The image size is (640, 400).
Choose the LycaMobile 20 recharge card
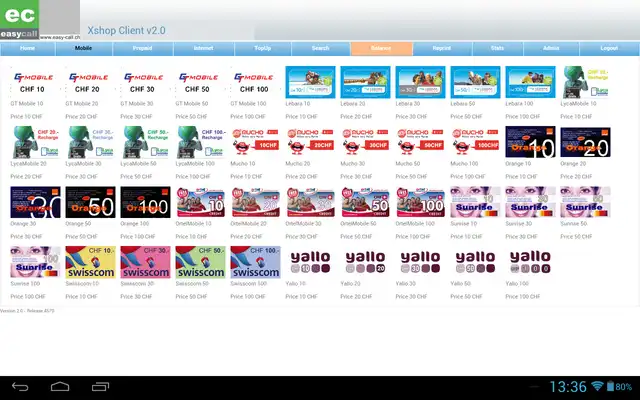tap(35, 142)
